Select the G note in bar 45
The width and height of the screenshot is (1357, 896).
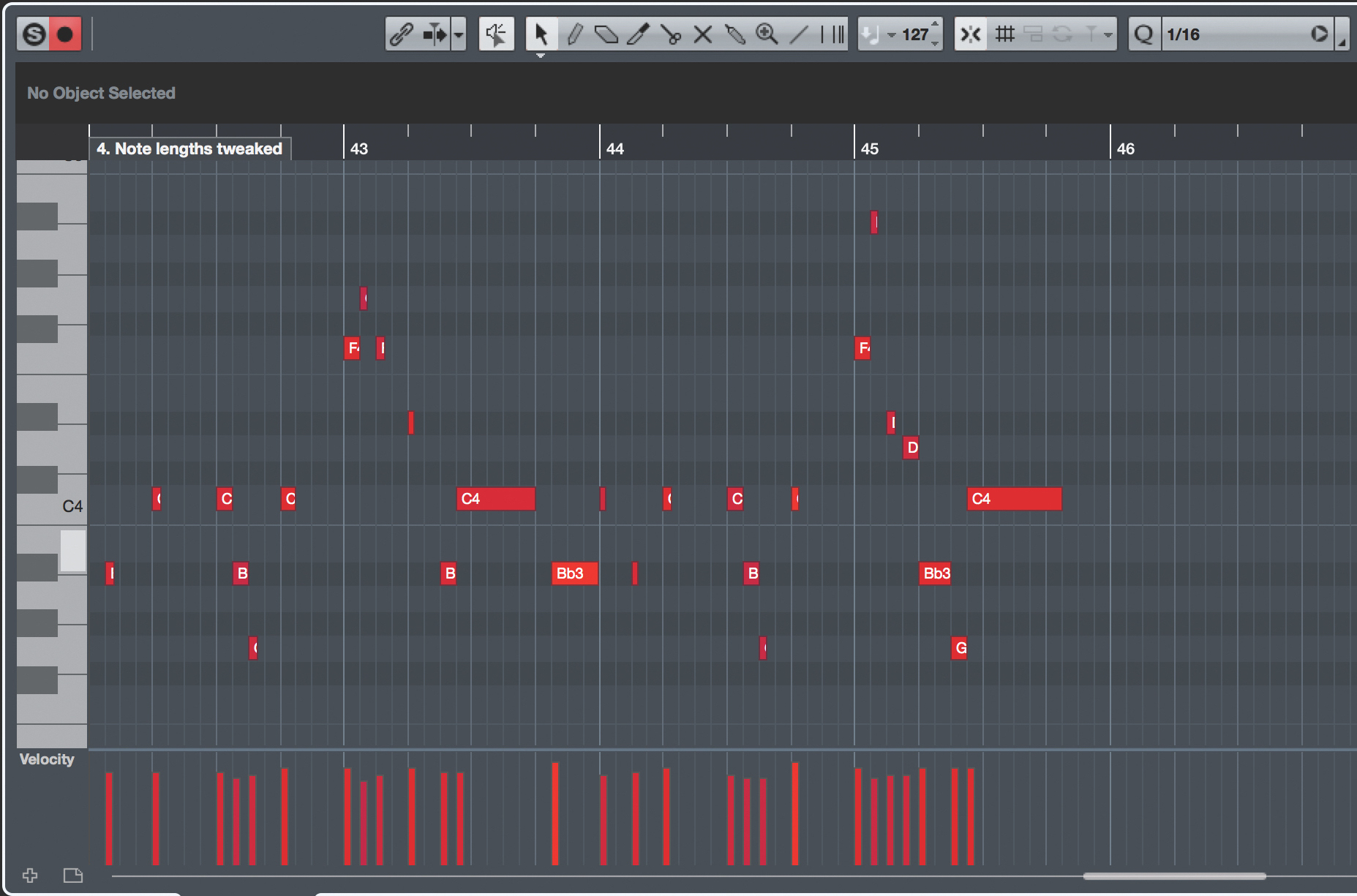click(x=959, y=648)
